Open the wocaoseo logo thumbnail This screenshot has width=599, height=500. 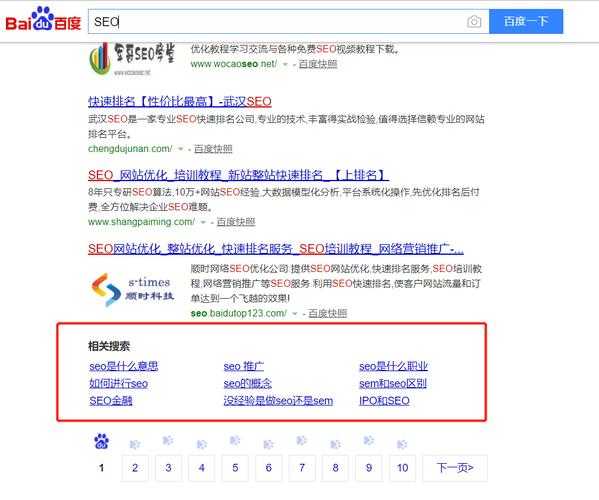pos(132,58)
